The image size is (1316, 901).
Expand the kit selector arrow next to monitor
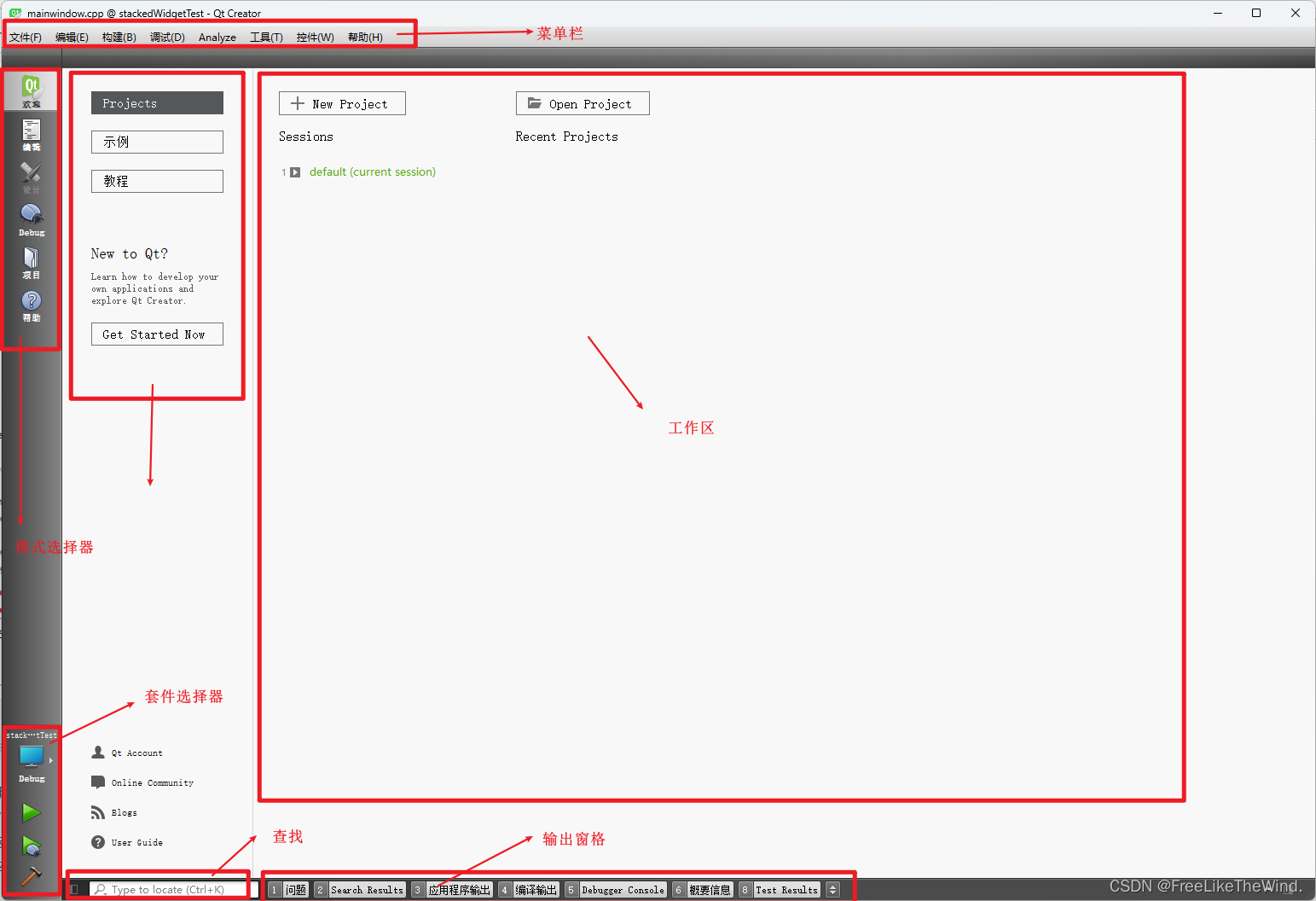pyautogui.click(x=51, y=760)
